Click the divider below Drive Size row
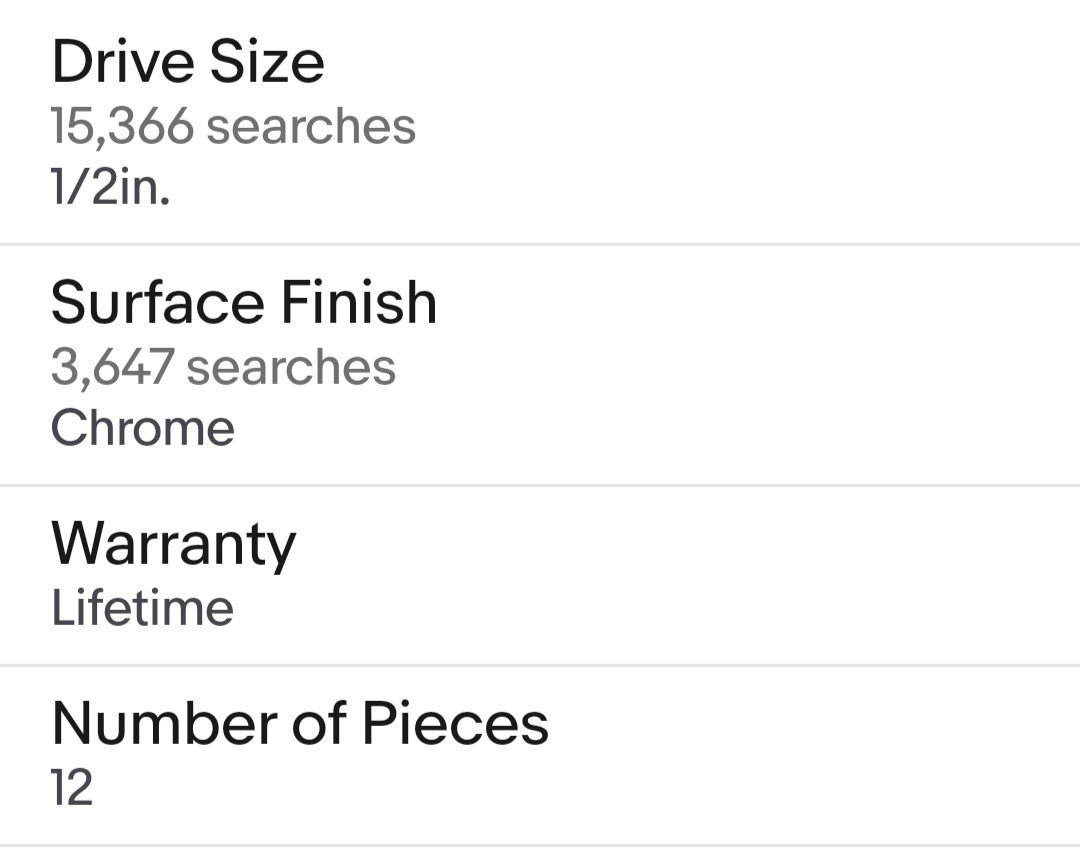The height and width of the screenshot is (856, 1080). 540,244
